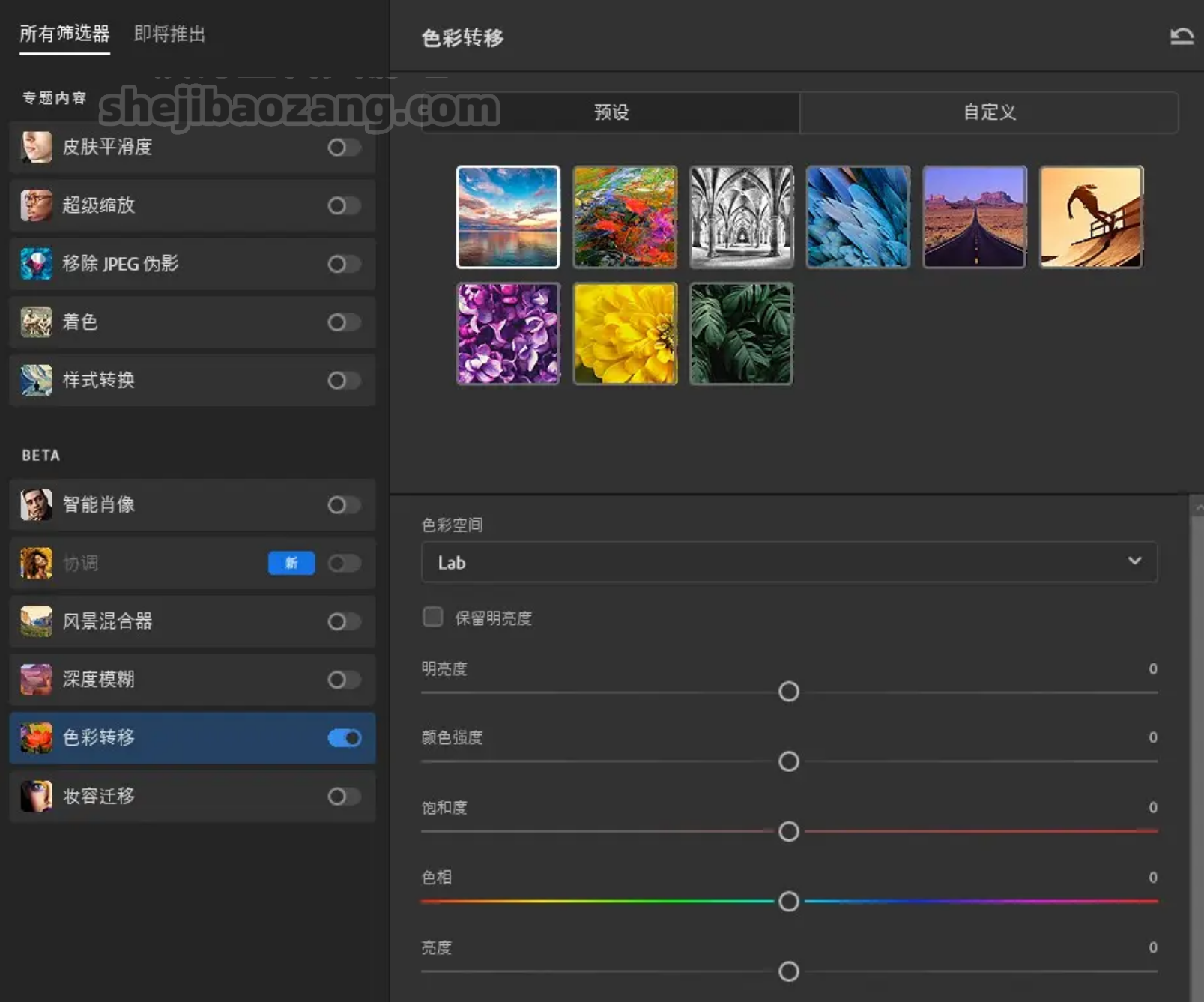Click the 颜色强度 slider handle
The image size is (1204, 1002).
[x=789, y=761]
